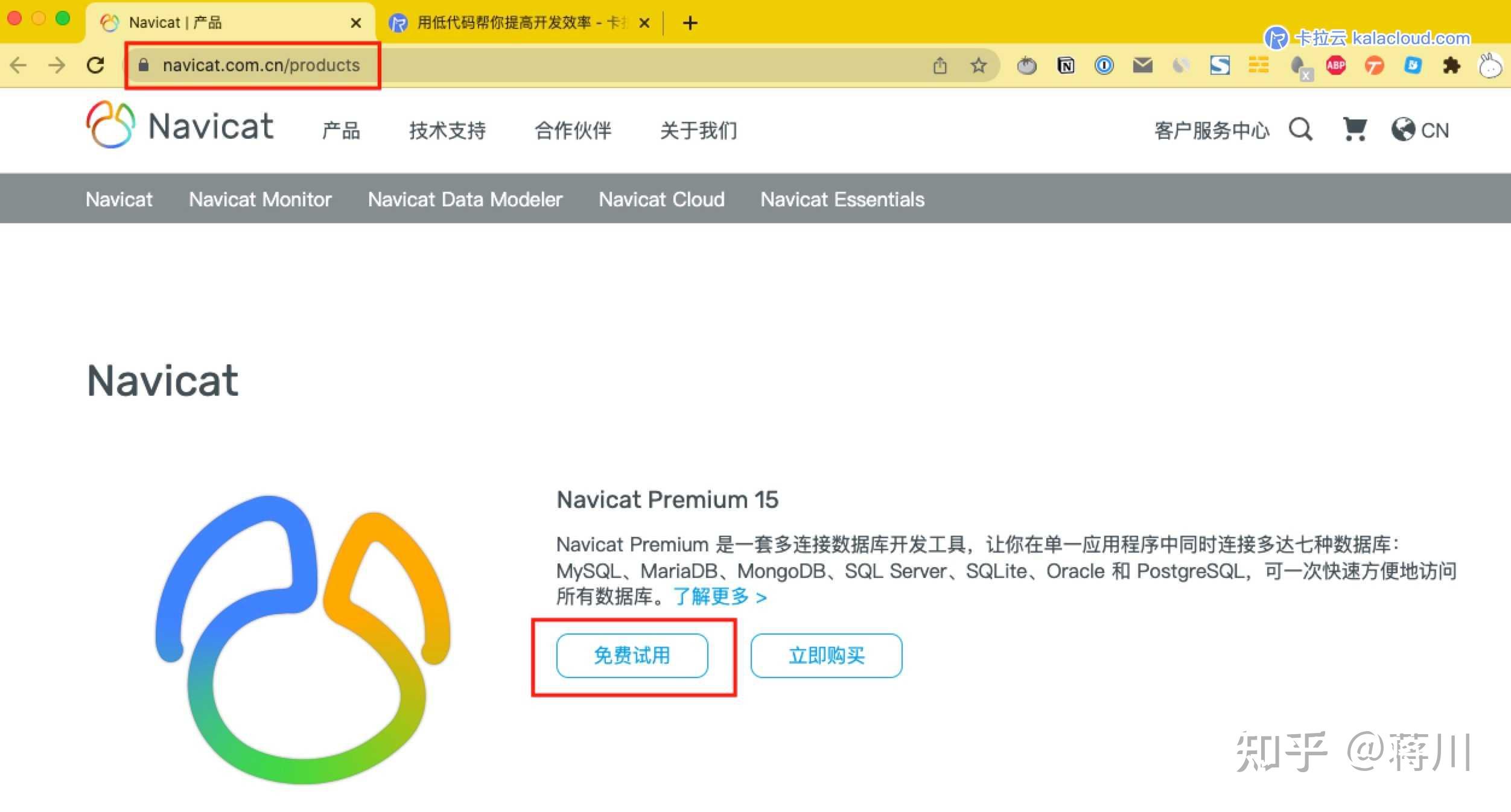Image resolution: width=1511 pixels, height=812 pixels.
Task: Open a new browser tab with the plus button
Action: [689, 23]
